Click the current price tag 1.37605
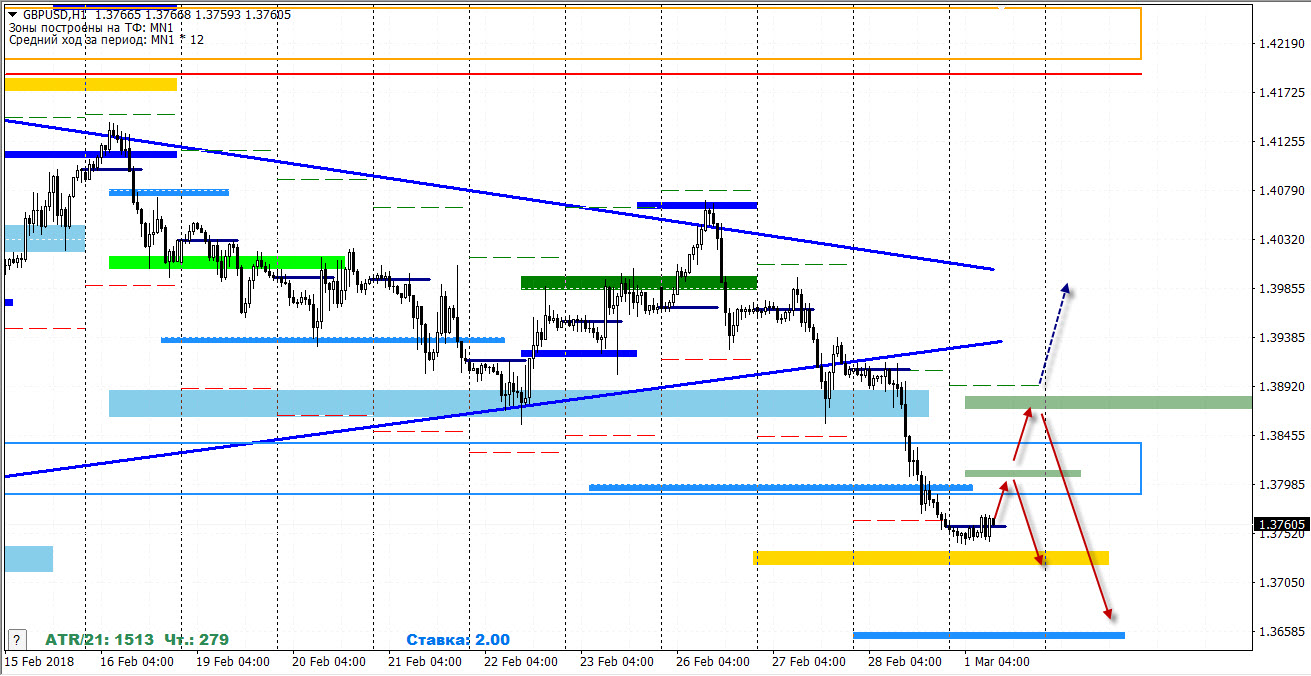 coord(1281,524)
